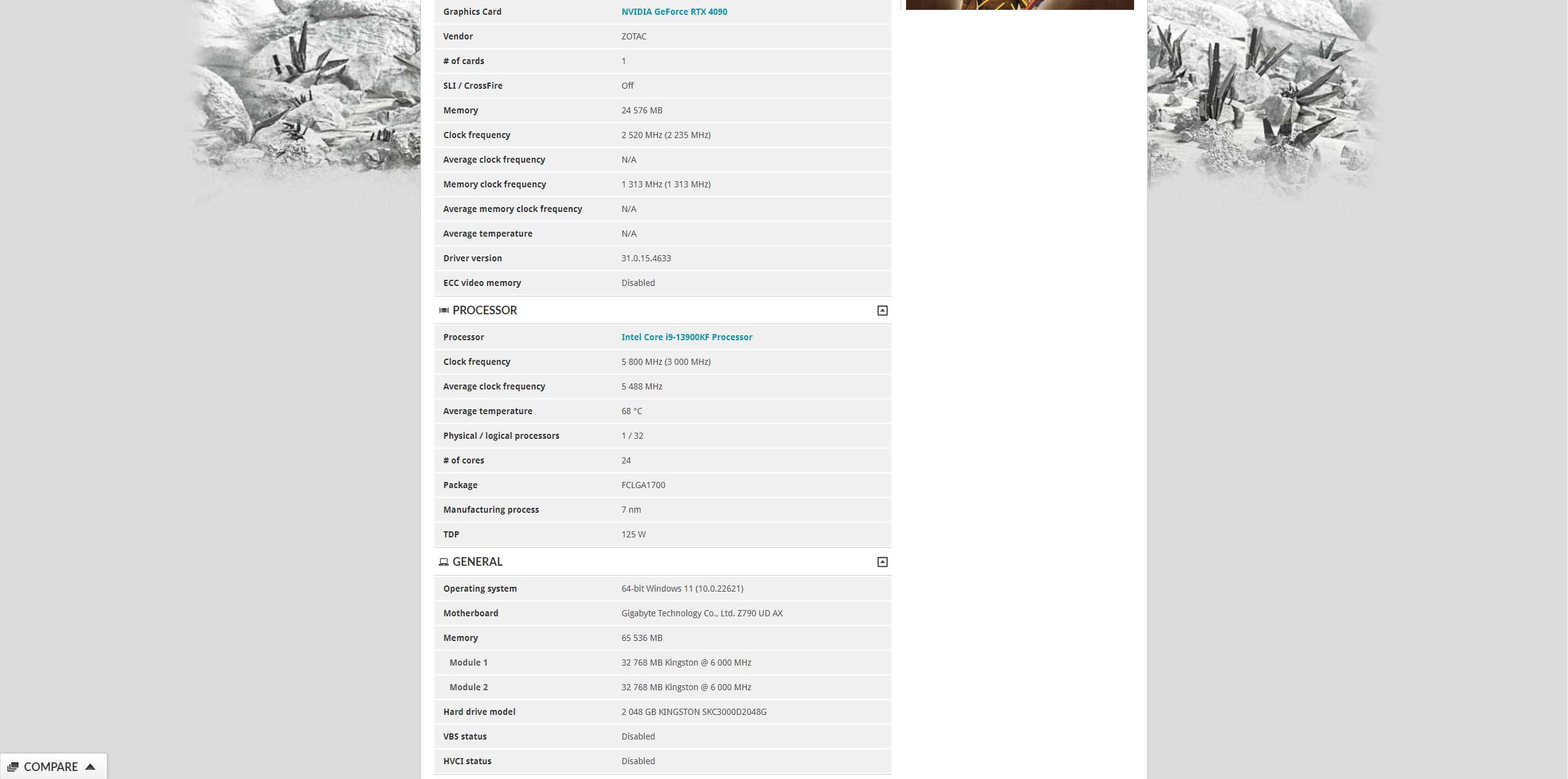Screen dimensions: 1568x779
Task: Open the COMPARE panel
Action: tap(53, 767)
